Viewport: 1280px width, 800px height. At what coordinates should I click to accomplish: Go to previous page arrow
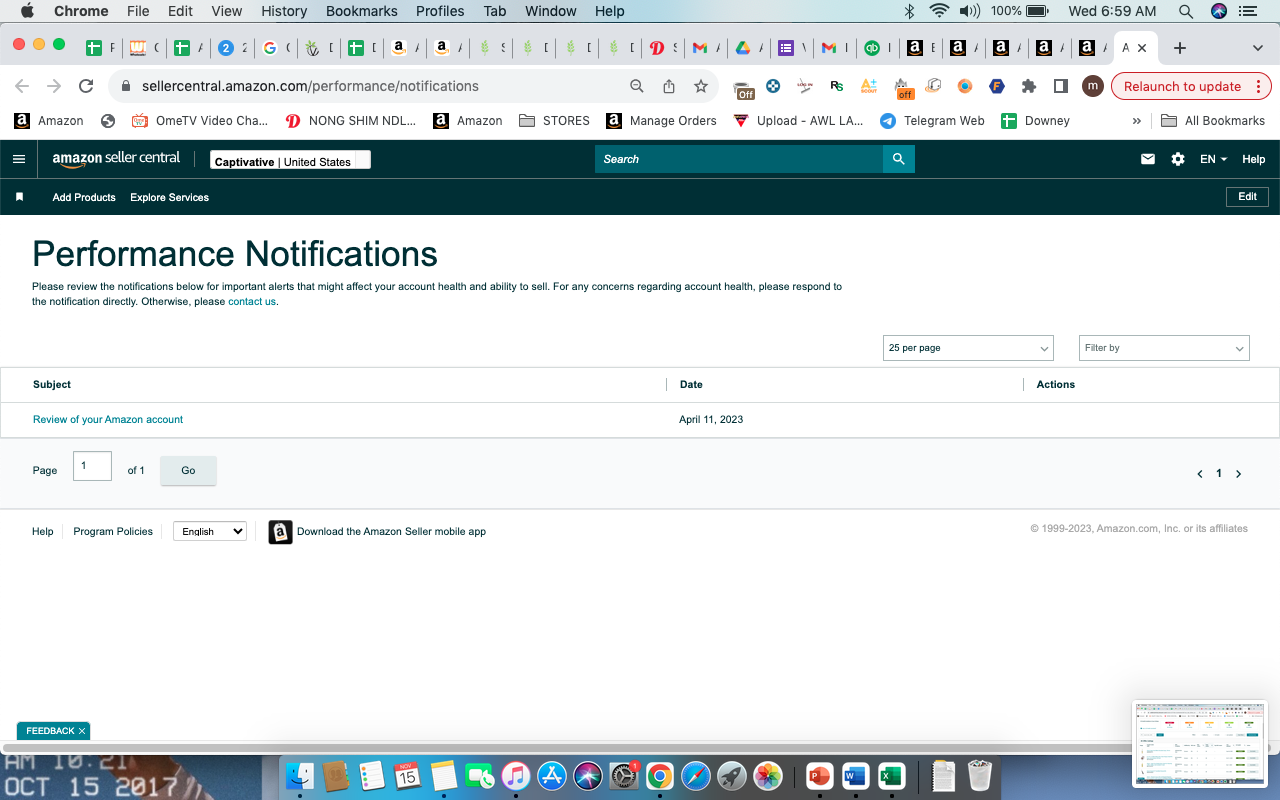1200,474
